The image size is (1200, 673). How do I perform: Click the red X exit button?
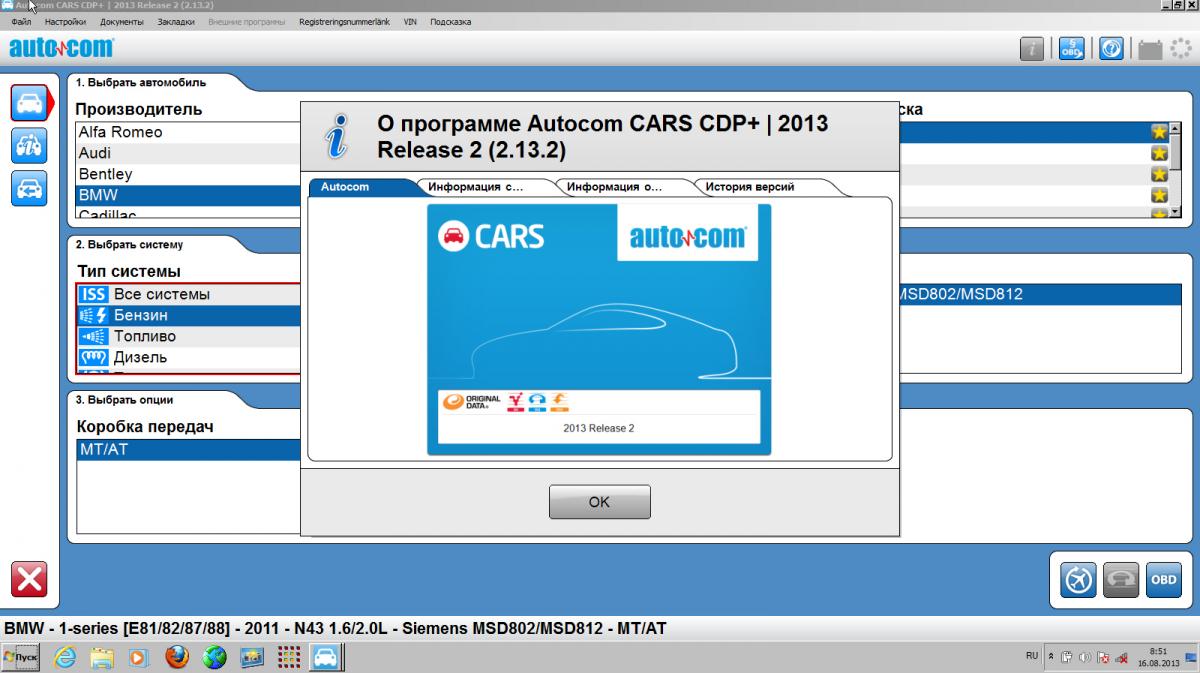tap(29, 580)
